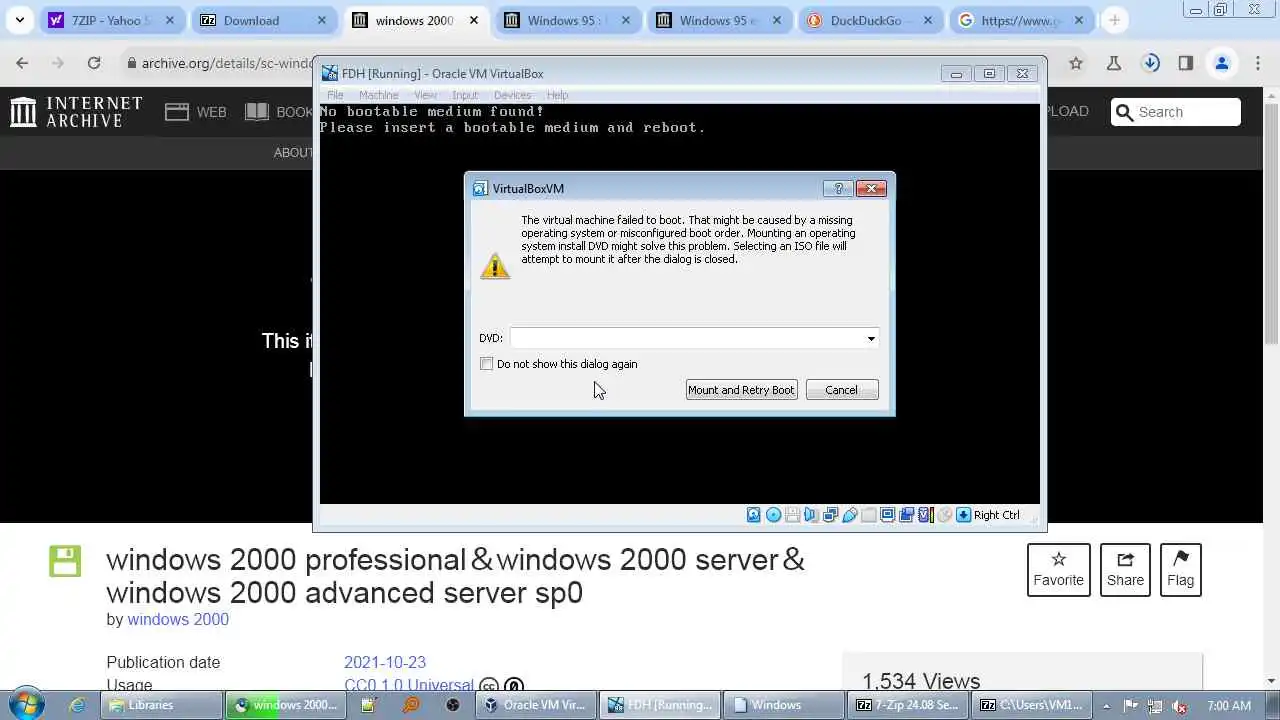Open the Machine menu in VirtualBox window
This screenshot has width=1280, height=720.
[379, 95]
